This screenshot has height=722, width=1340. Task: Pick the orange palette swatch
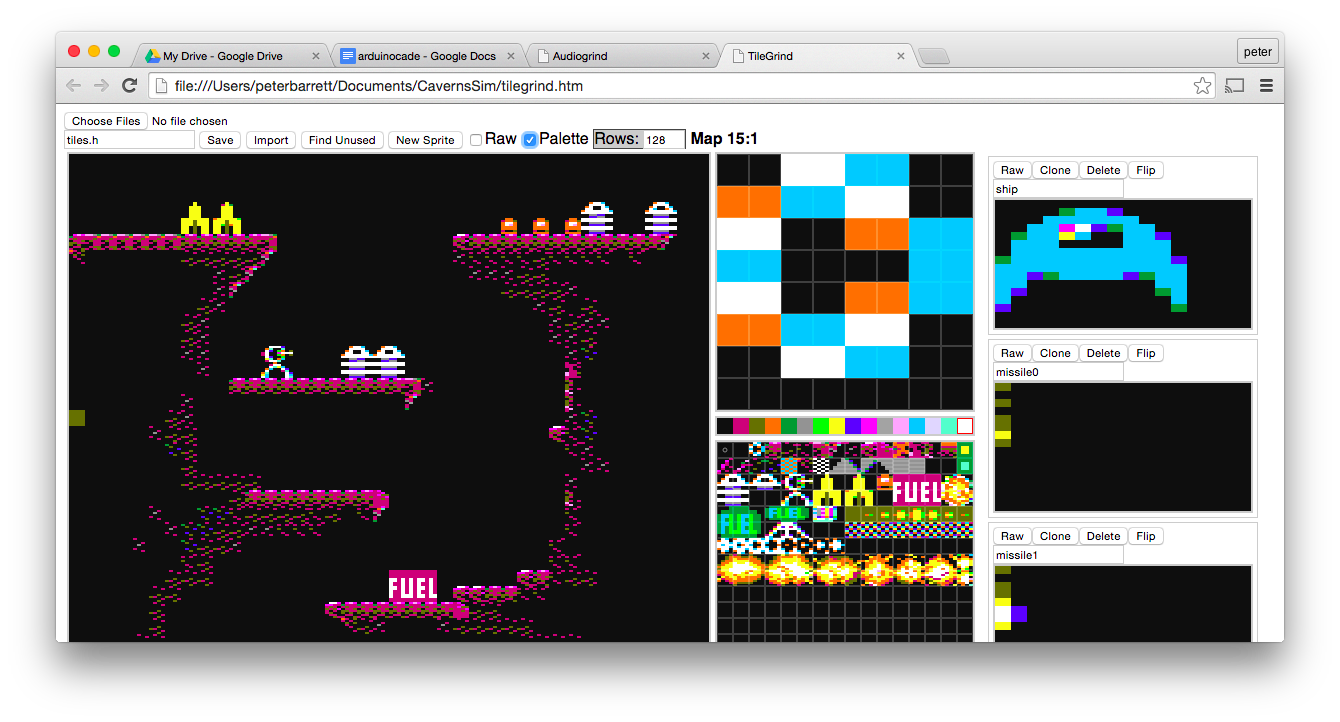click(773, 426)
